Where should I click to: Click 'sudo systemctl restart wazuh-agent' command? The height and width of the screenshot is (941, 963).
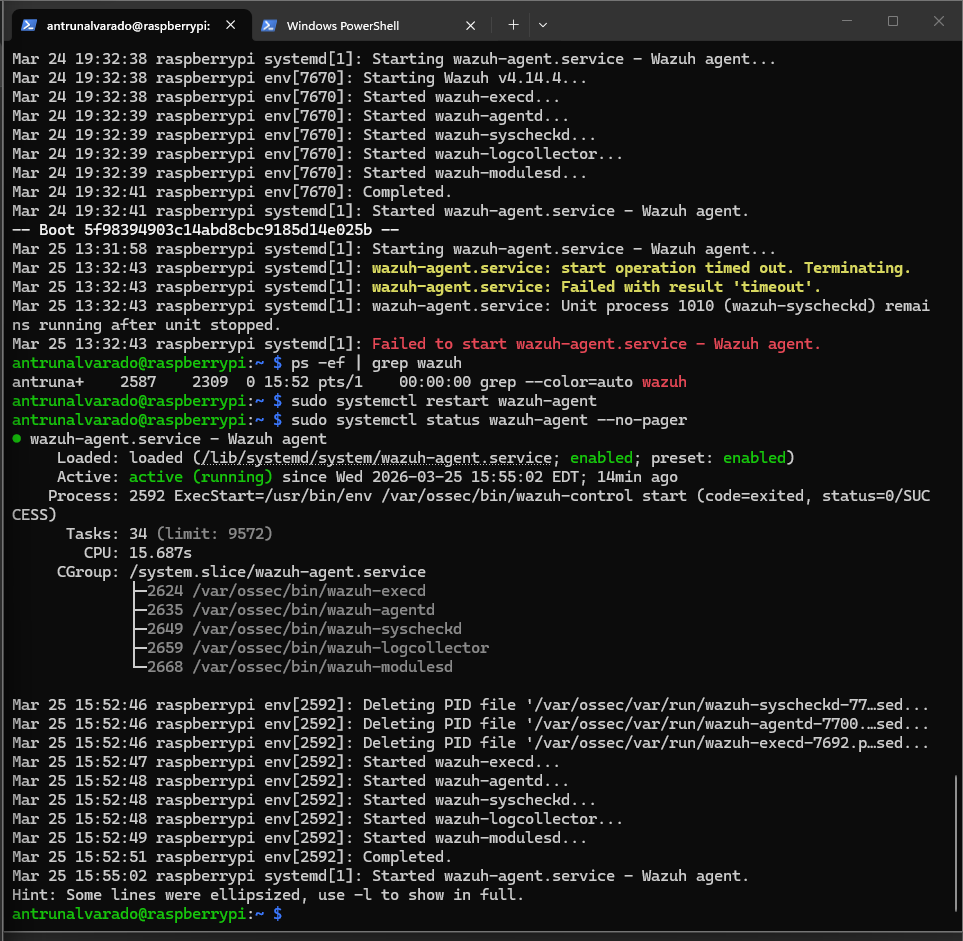point(443,401)
